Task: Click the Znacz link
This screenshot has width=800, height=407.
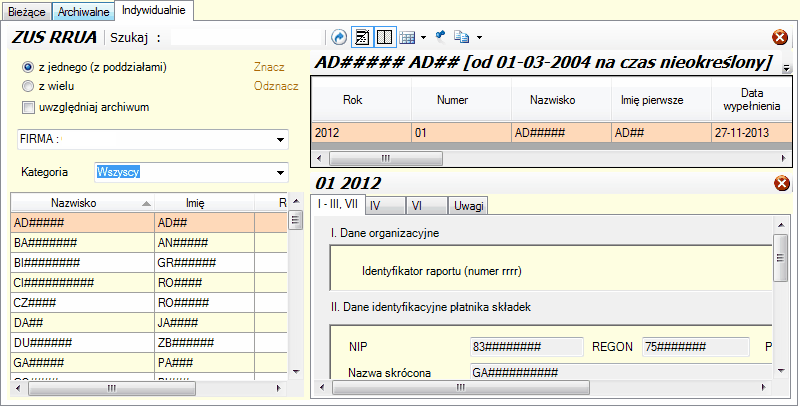Action: click(269, 67)
